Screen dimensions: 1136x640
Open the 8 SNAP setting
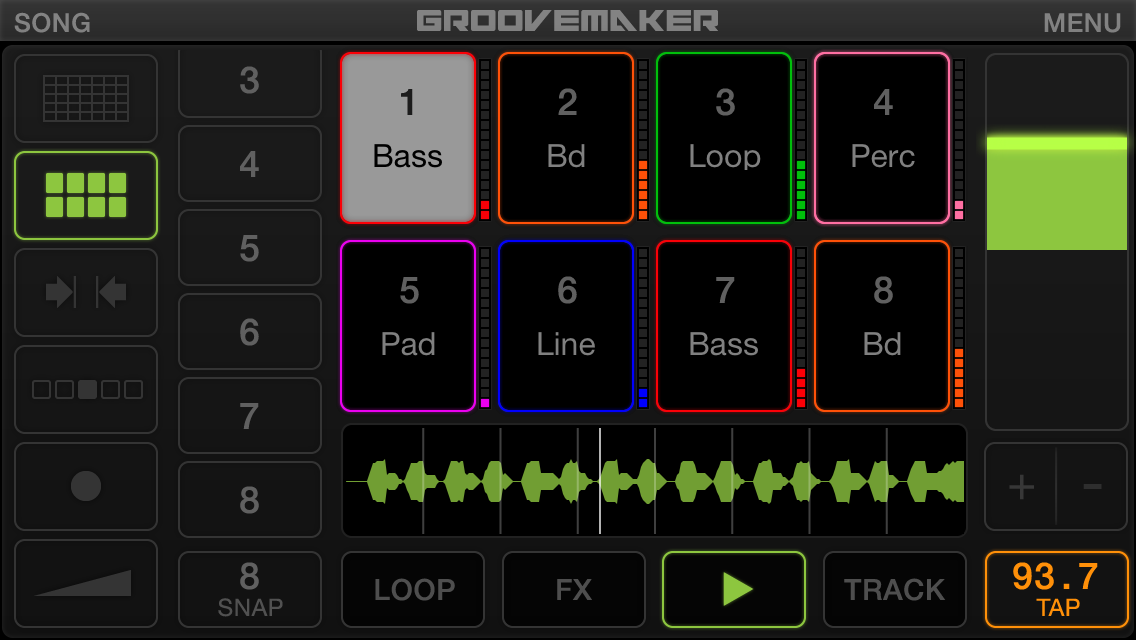click(x=249, y=589)
